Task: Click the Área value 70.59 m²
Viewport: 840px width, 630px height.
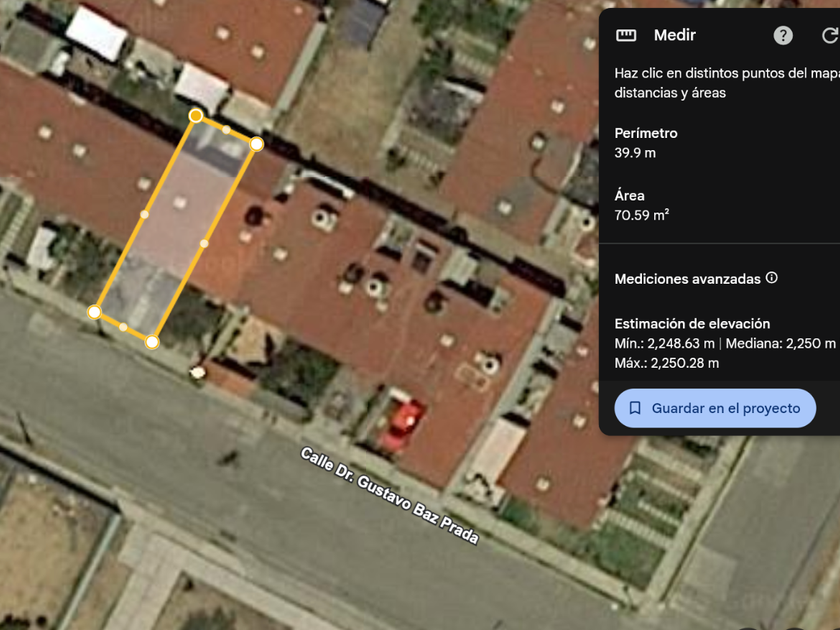Action: point(641,215)
